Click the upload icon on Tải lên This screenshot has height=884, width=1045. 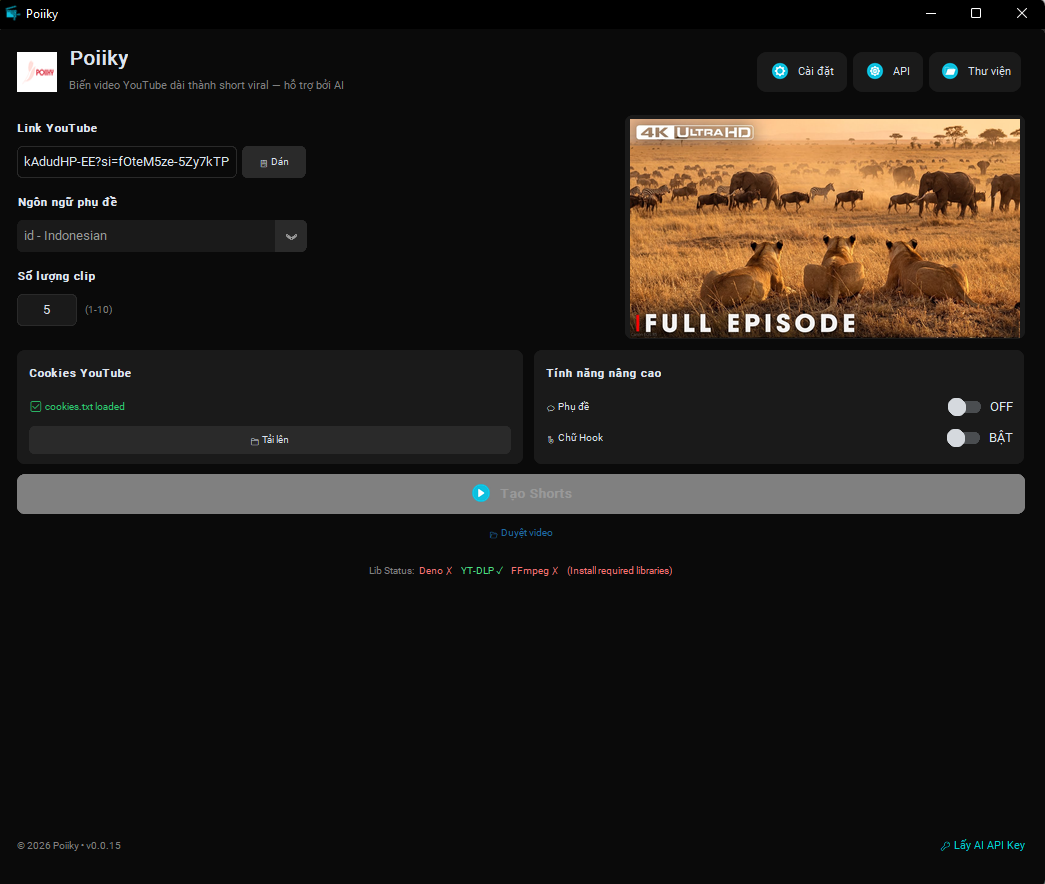click(x=256, y=440)
